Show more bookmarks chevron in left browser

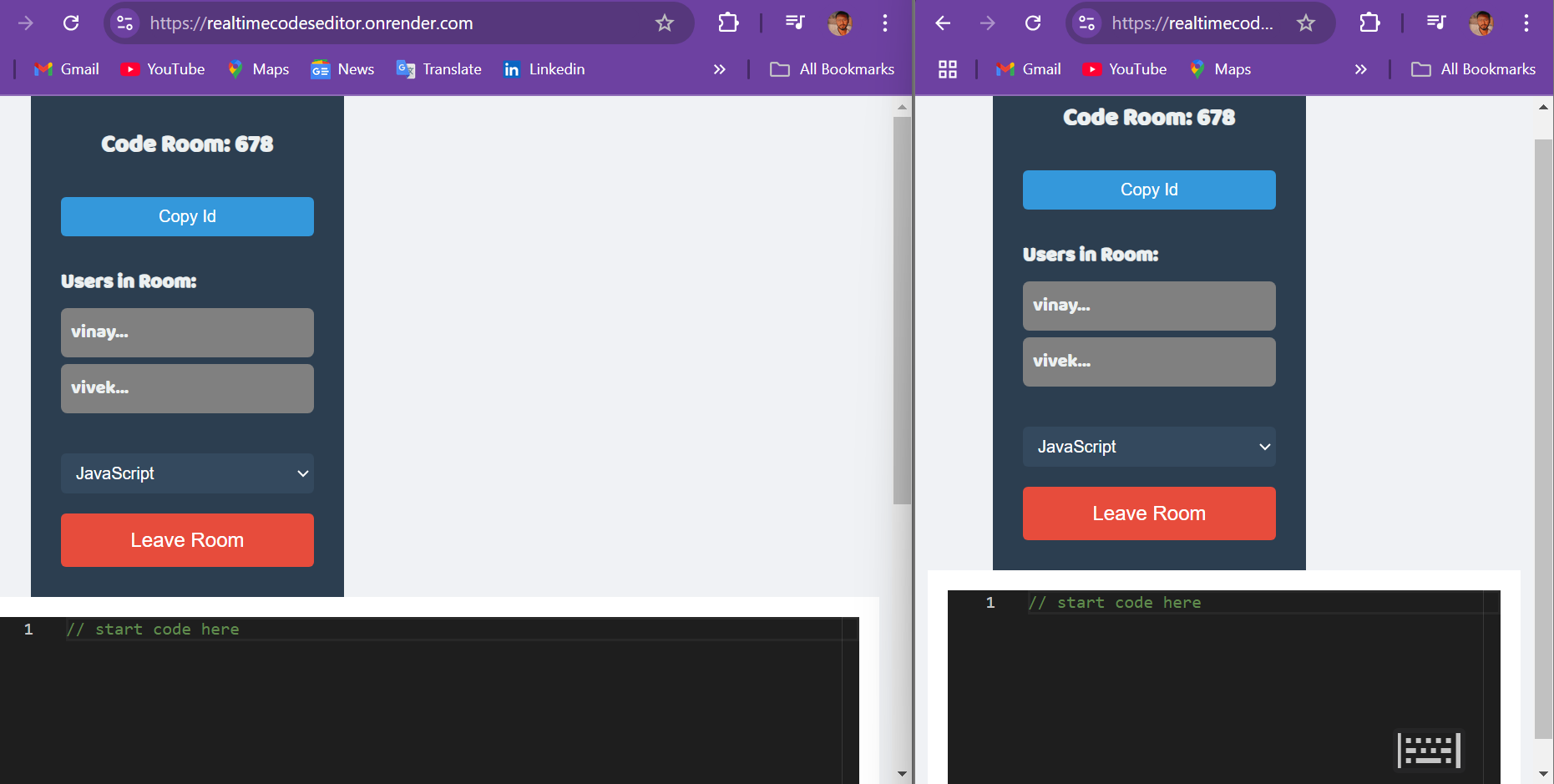pyautogui.click(x=719, y=69)
